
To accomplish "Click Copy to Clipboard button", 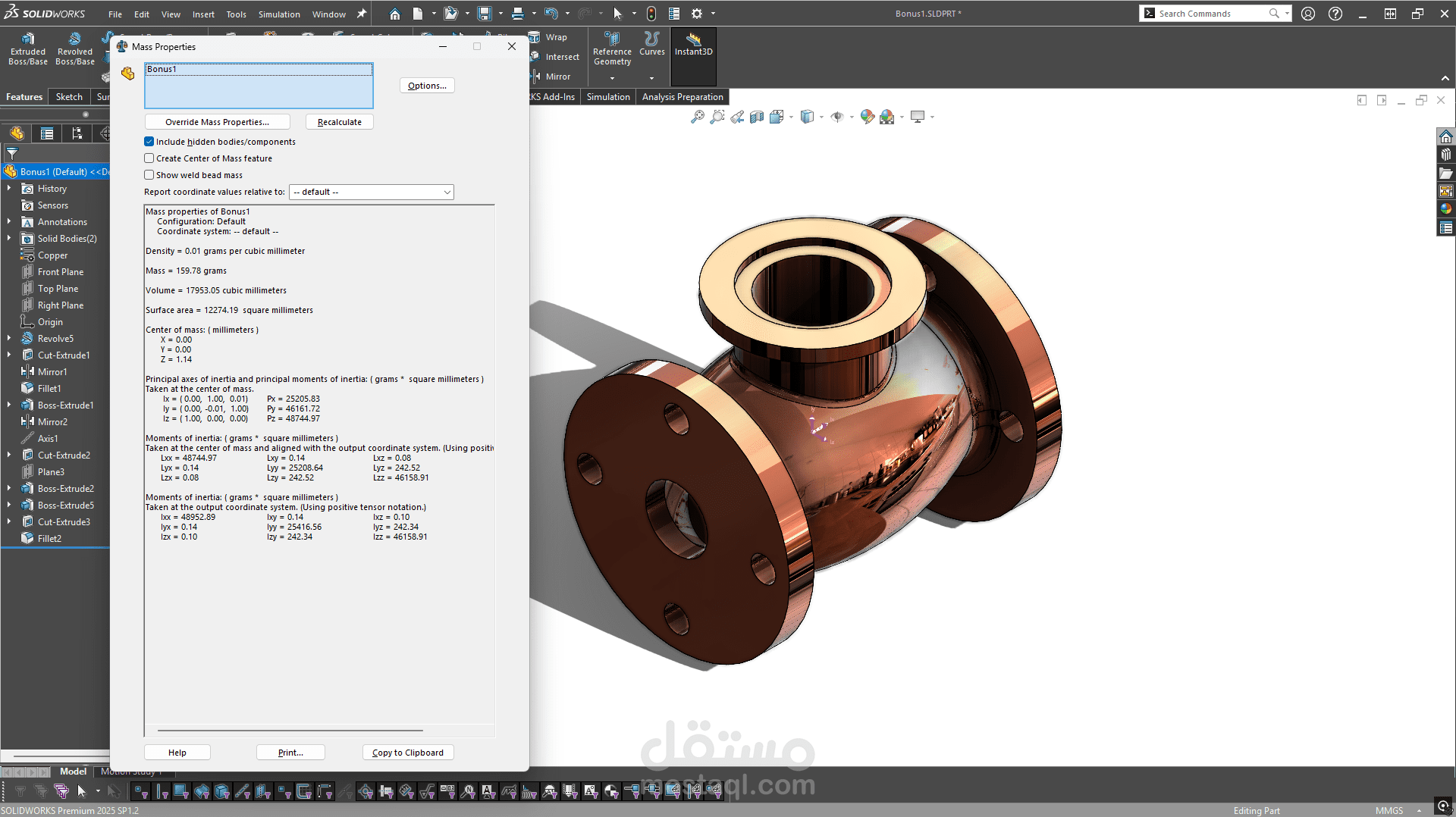I will coord(408,753).
